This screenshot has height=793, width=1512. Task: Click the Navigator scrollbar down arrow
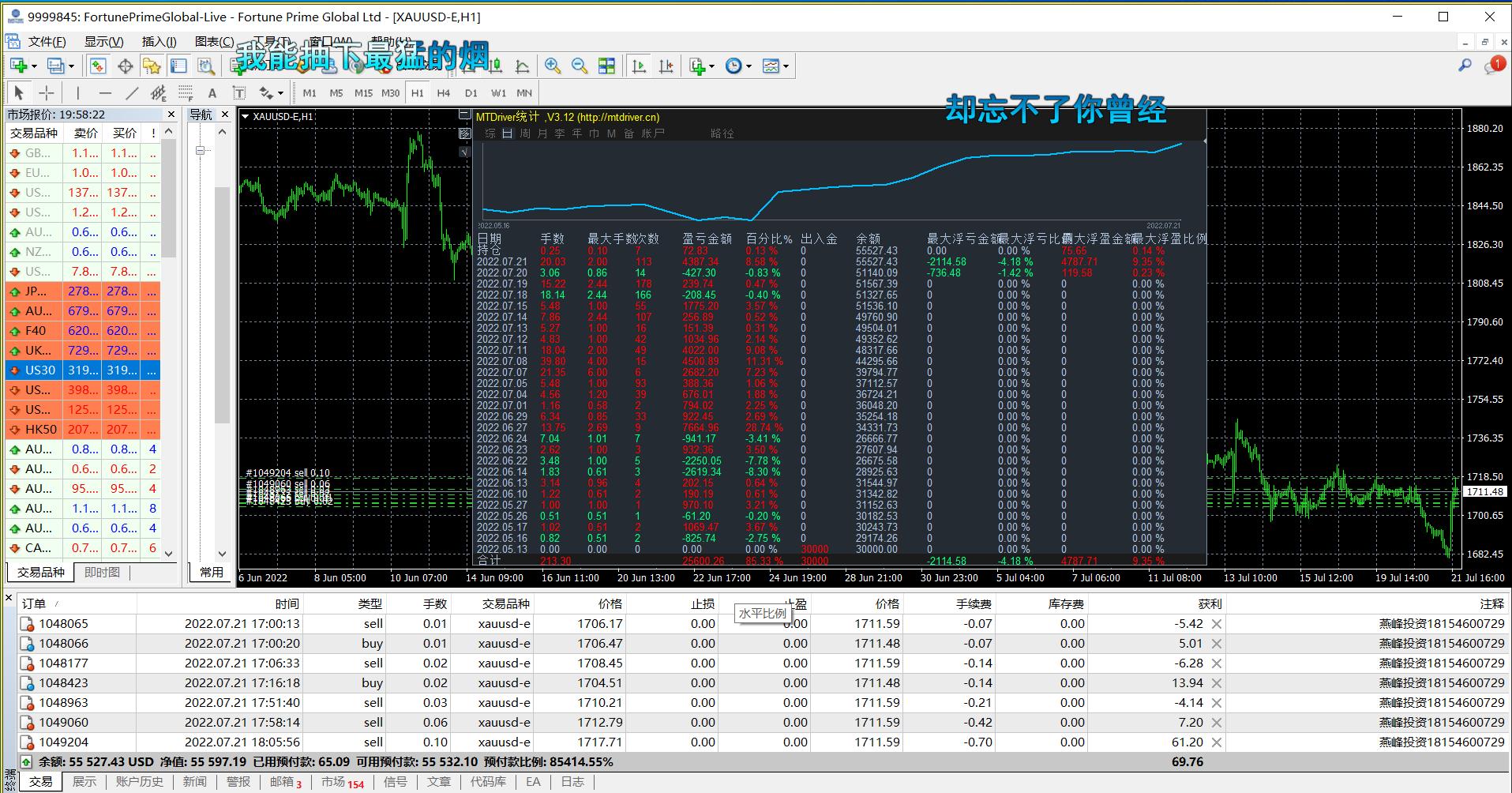click(x=222, y=554)
